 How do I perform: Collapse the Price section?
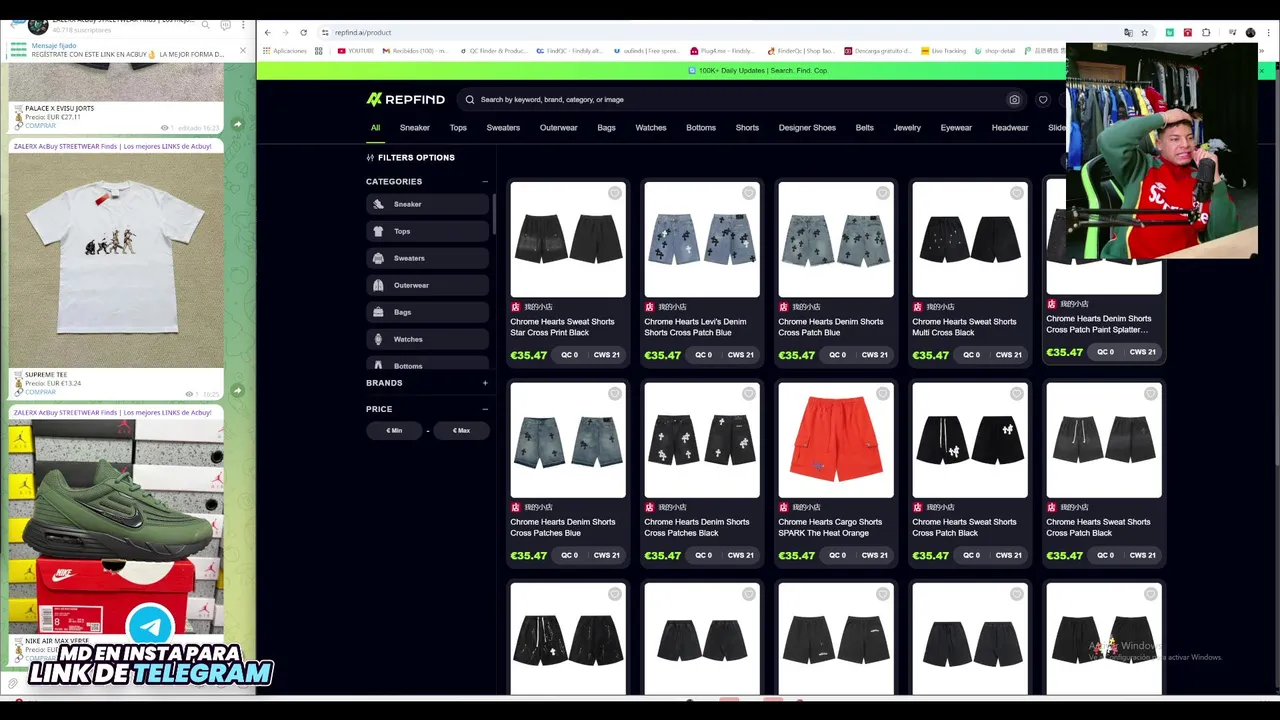pos(485,409)
